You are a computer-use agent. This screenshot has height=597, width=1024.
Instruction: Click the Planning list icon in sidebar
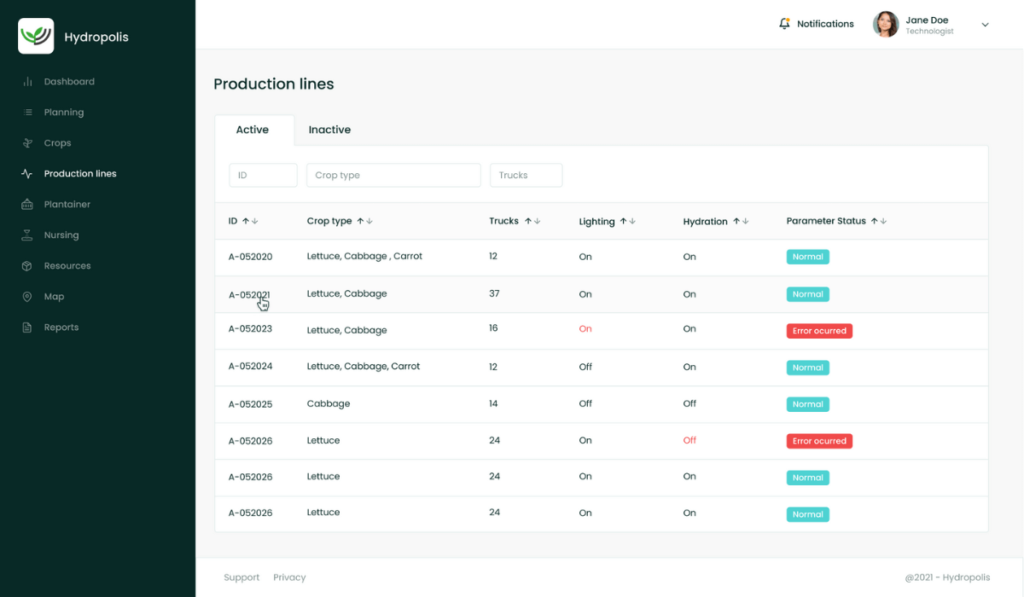27,113
